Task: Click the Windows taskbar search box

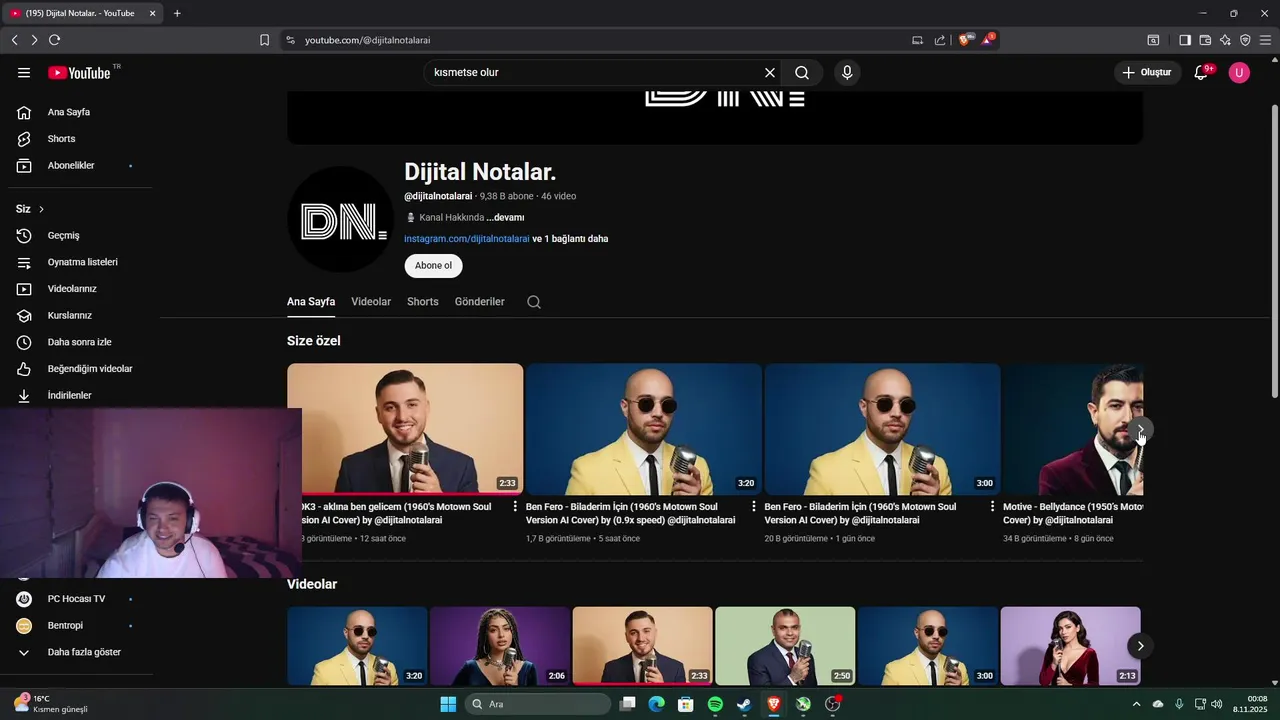Action: [538, 704]
